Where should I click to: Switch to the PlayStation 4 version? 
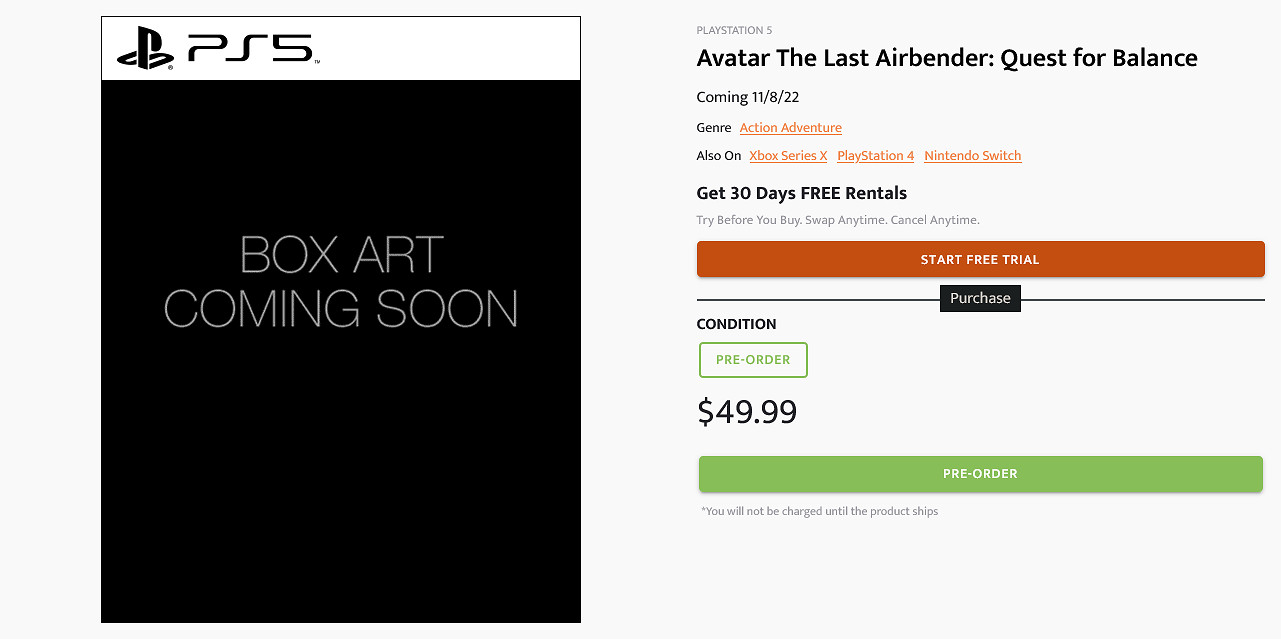(x=875, y=156)
